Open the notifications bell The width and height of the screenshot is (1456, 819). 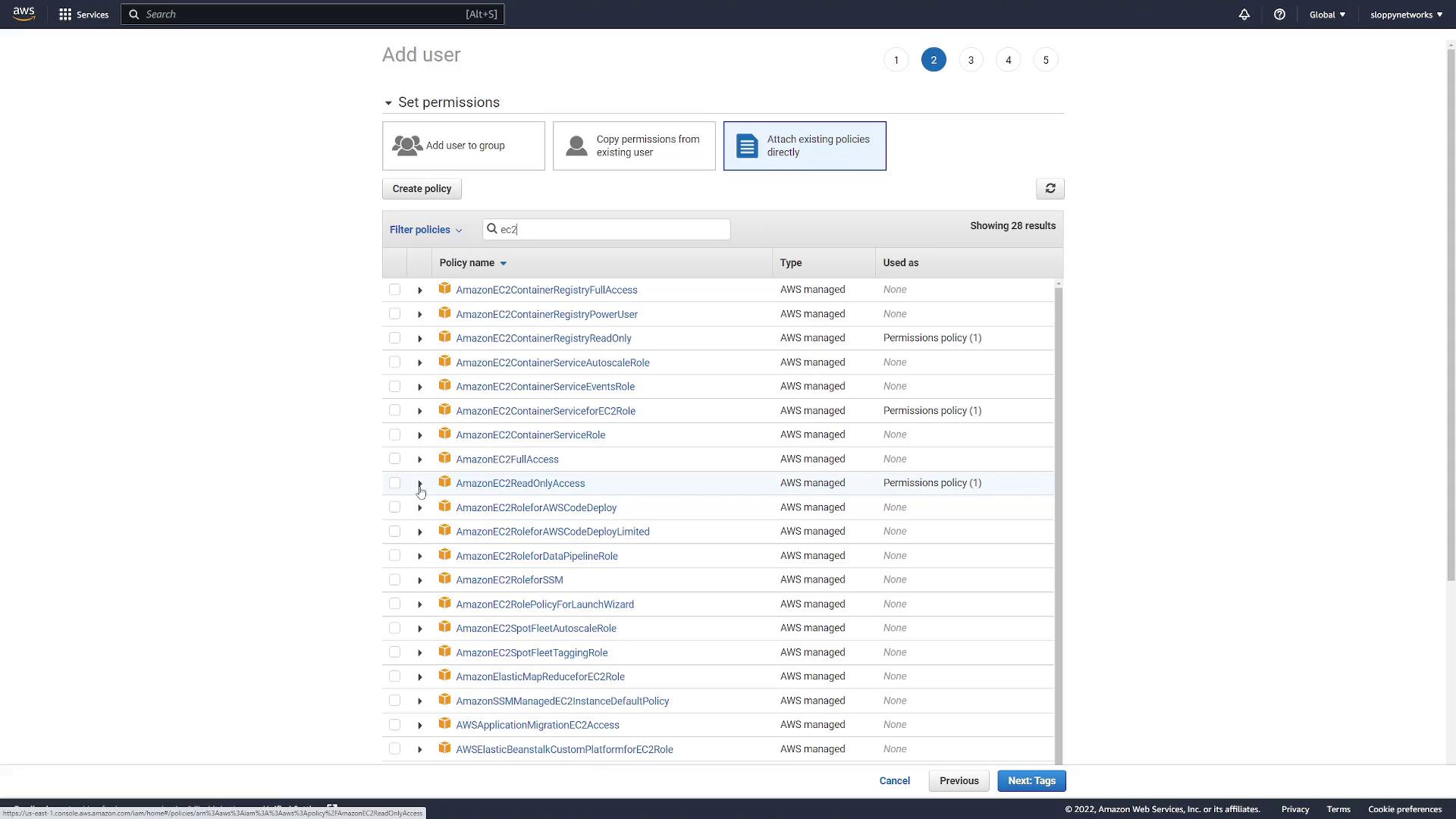(x=1244, y=14)
